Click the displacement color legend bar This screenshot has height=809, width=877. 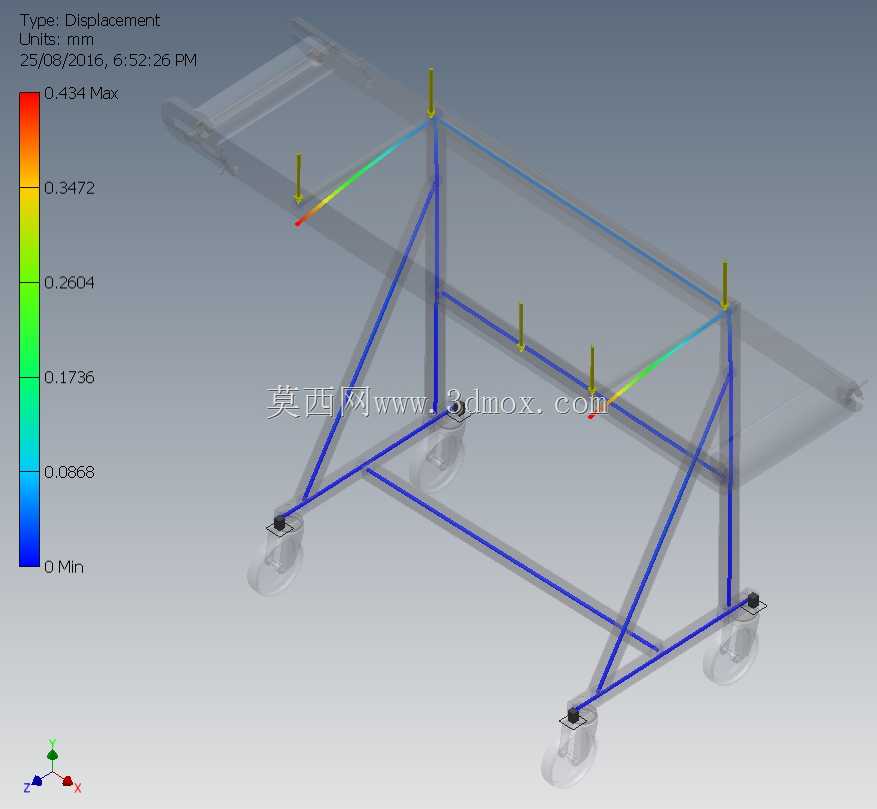tap(29, 330)
